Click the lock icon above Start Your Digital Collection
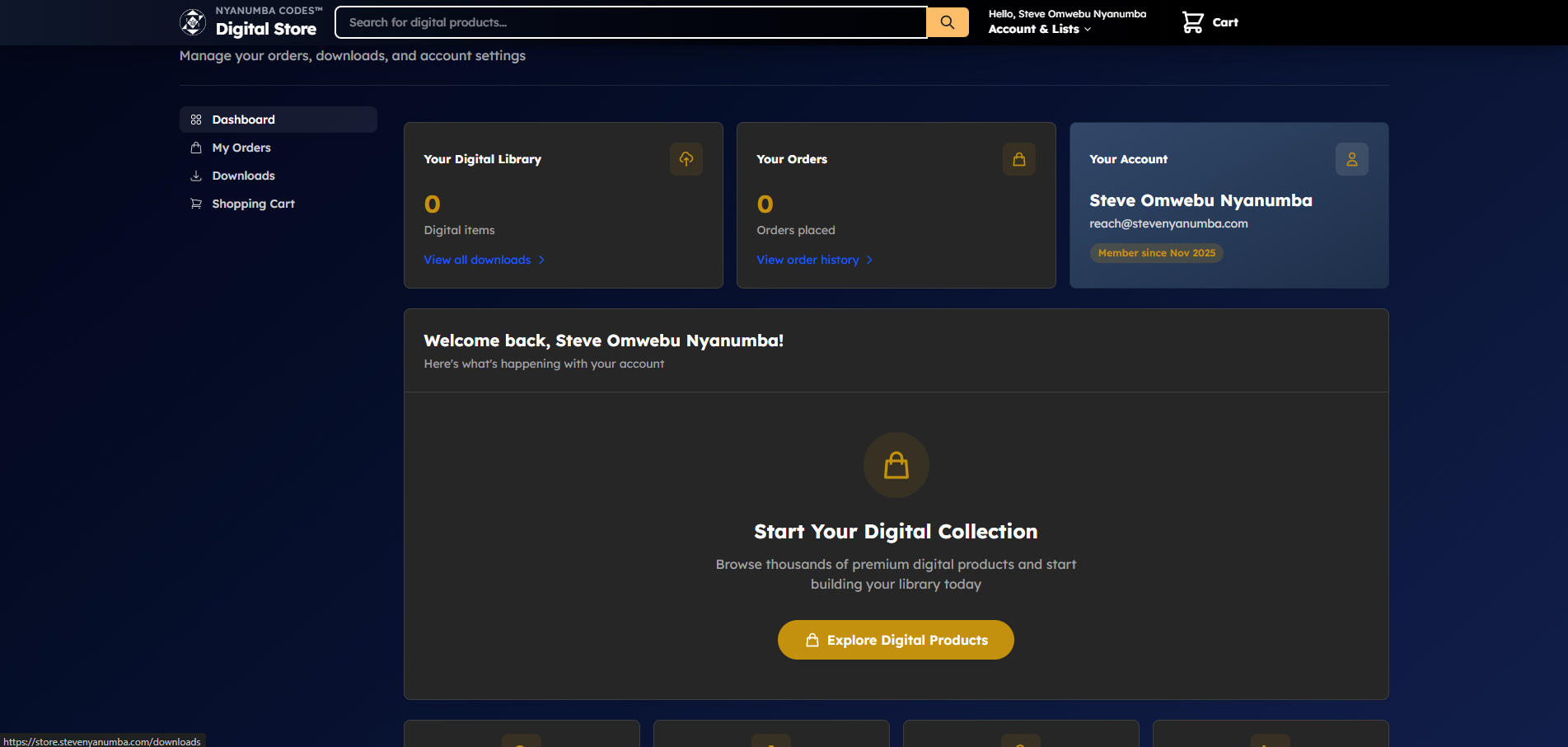 click(896, 465)
